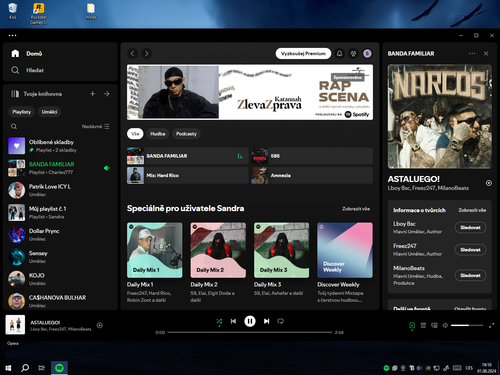Select the Vše filter chip
The width and height of the screenshot is (500, 375).
(135, 134)
